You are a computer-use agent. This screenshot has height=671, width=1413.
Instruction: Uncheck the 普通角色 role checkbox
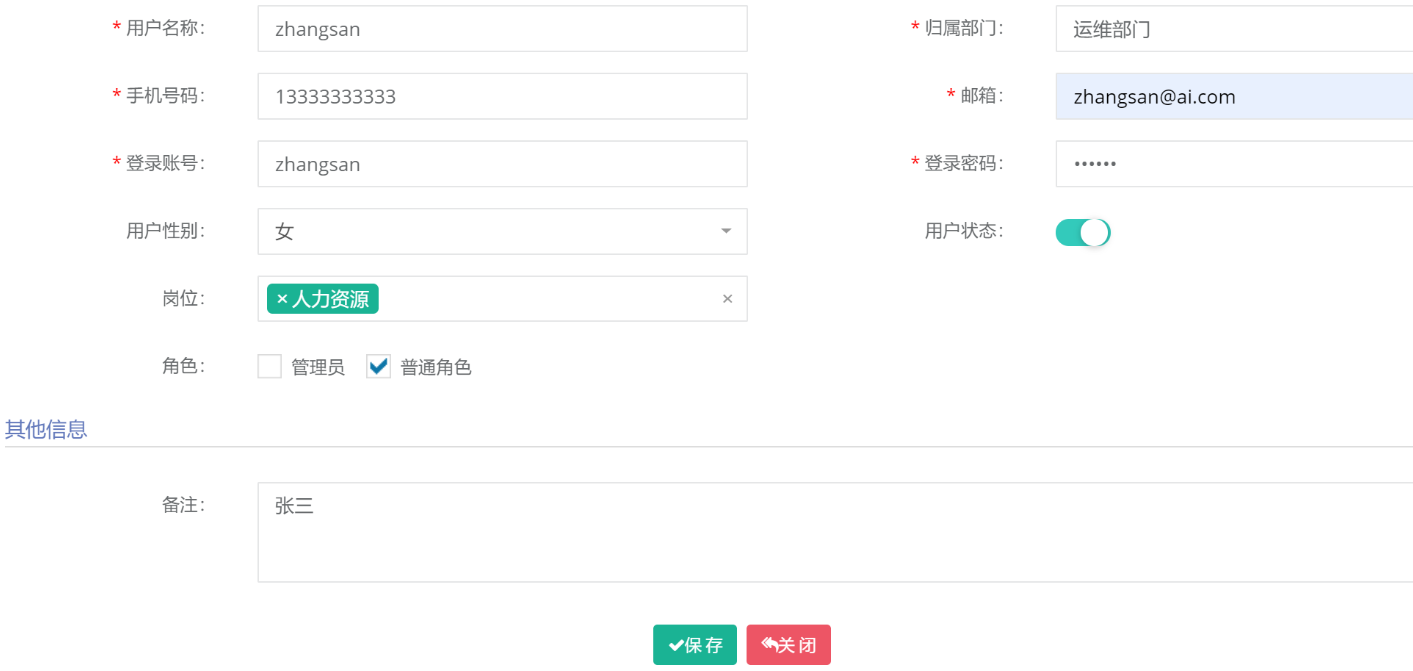(x=378, y=366)
